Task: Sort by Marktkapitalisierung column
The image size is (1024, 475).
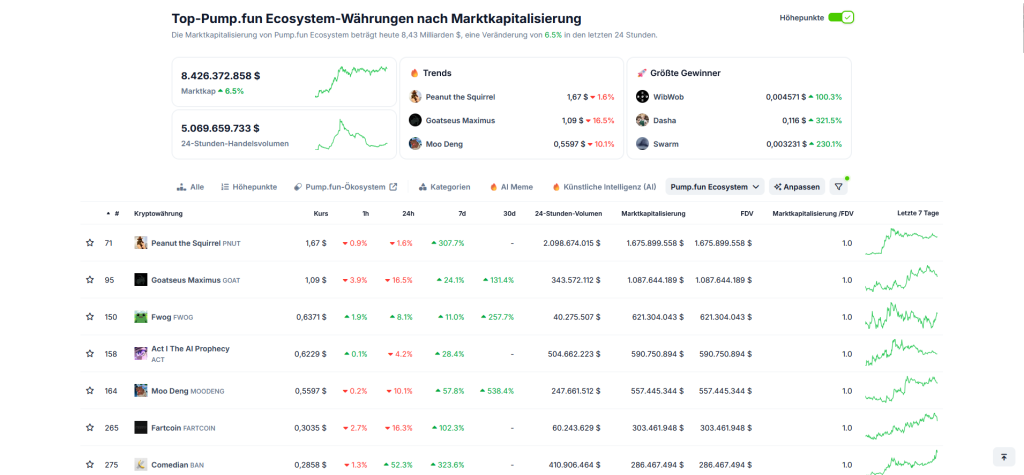Action: tap(653, 214)
